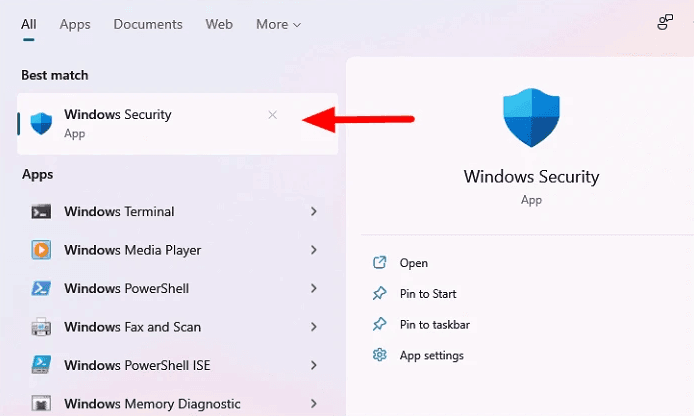The height and width of the screenshot is (416, 694).
Task: Click the Windows Security shield icon in Best match
Action: coord(41,123)
